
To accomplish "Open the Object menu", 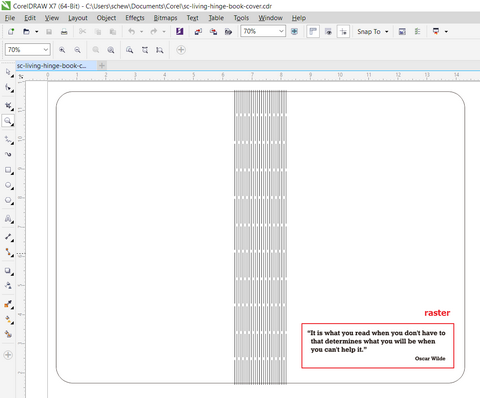I will click(x=106, y=18).
